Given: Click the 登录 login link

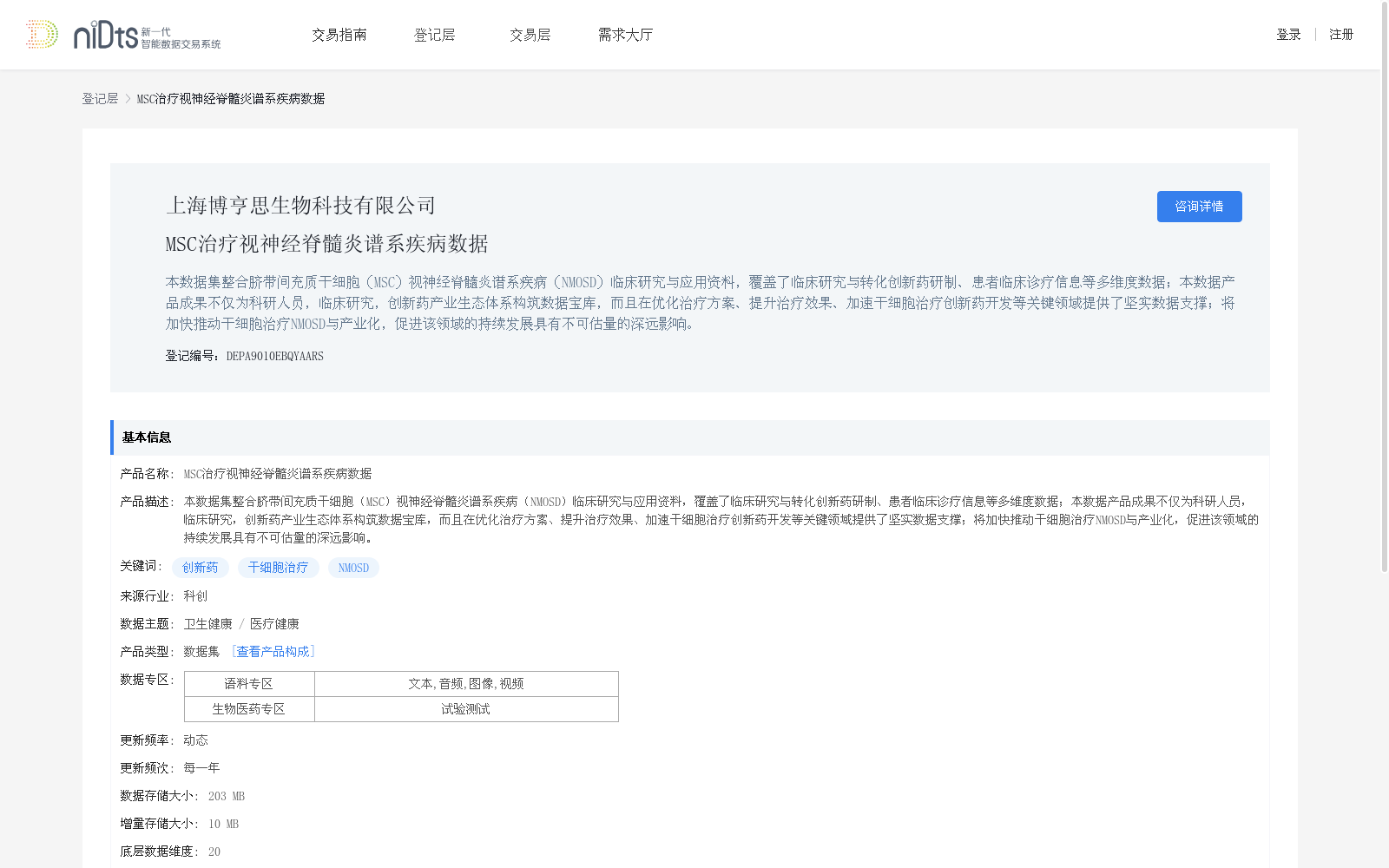Looking at the screenshot, I should click(1288, 35).
